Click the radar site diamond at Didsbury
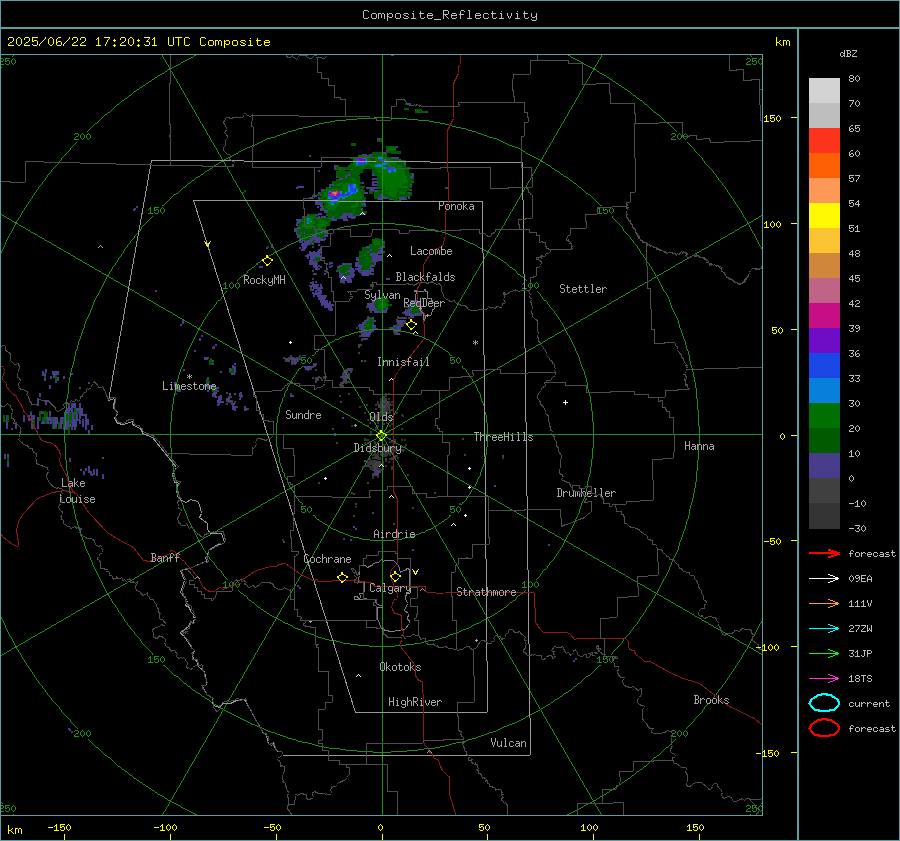Image resolution: width=900 pixels, height=841 pixels. (381, 436)
